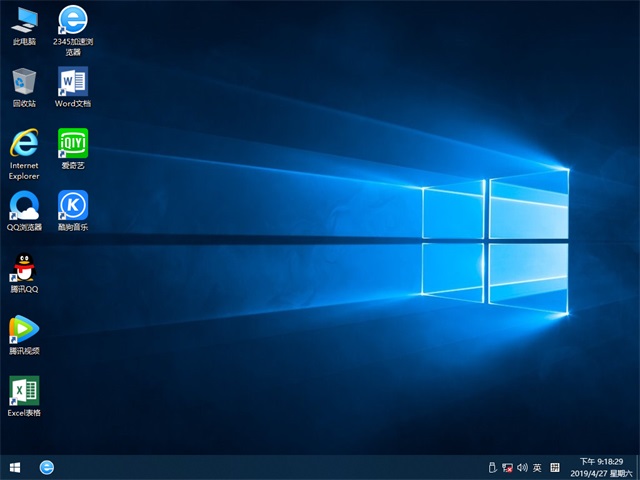Click the USB safely remove hardware tray icon

point(491,467)
